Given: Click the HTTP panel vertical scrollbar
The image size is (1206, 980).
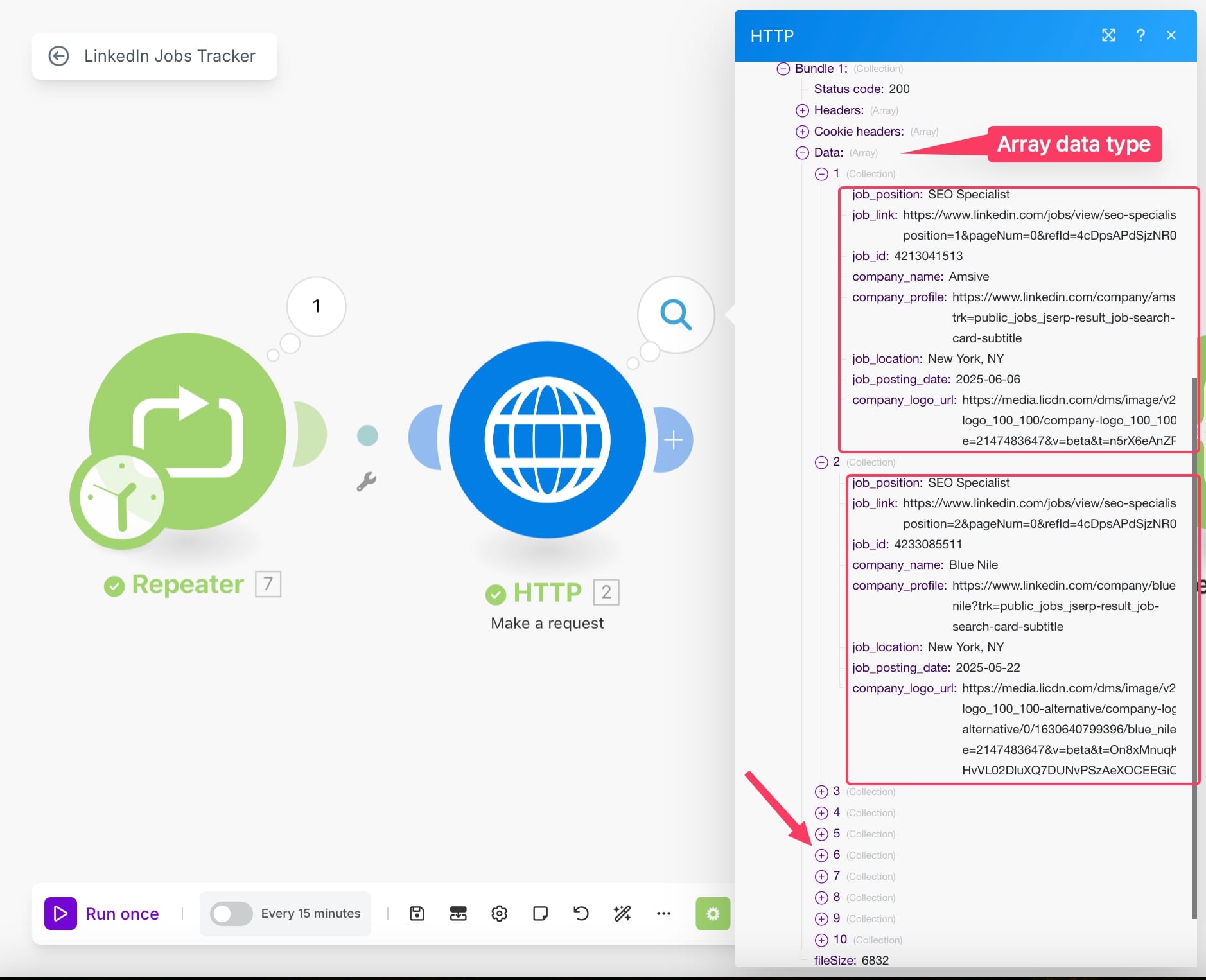Looking at the screenshot, I should pos(1194,649).
